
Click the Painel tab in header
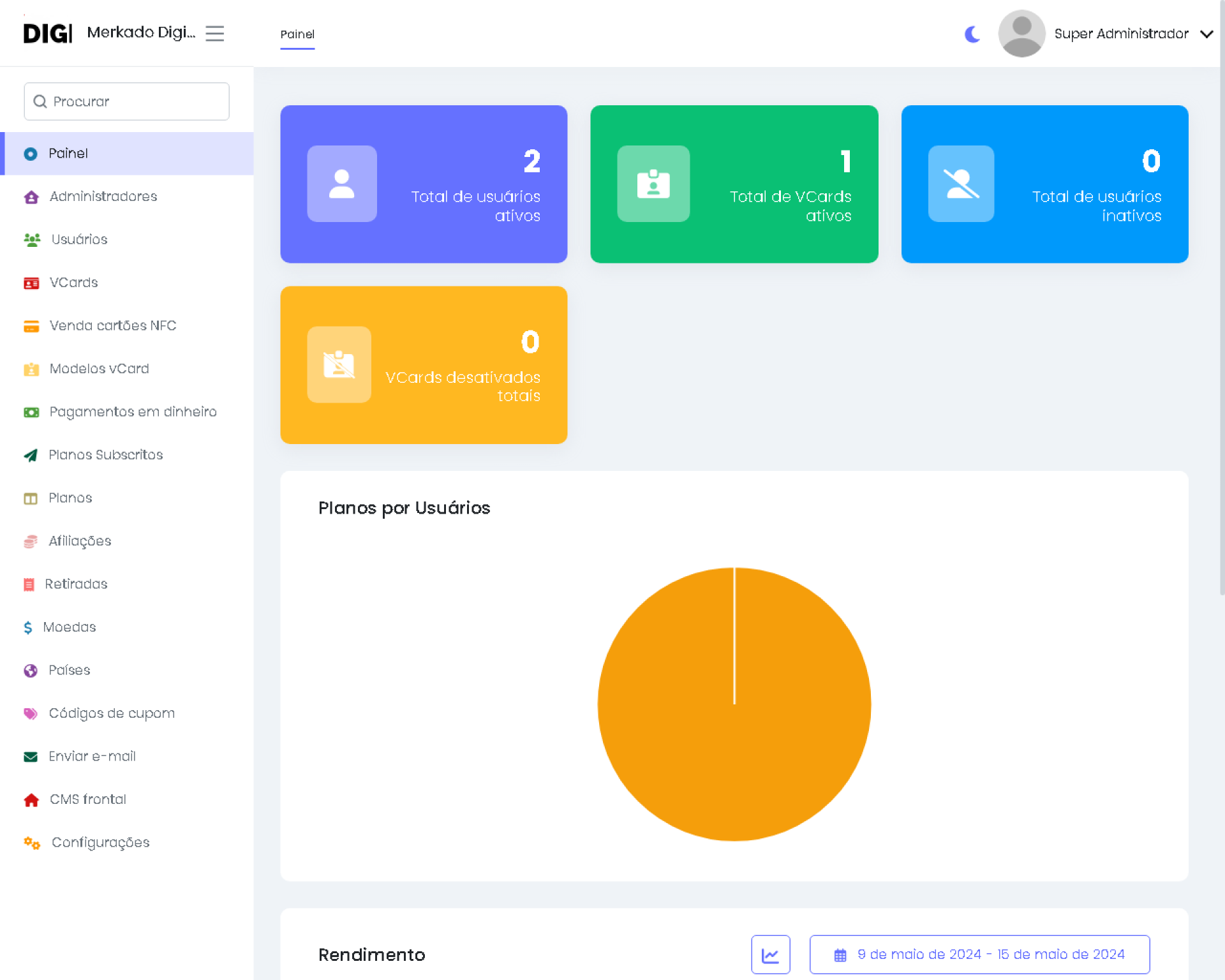tap(297, 34)
